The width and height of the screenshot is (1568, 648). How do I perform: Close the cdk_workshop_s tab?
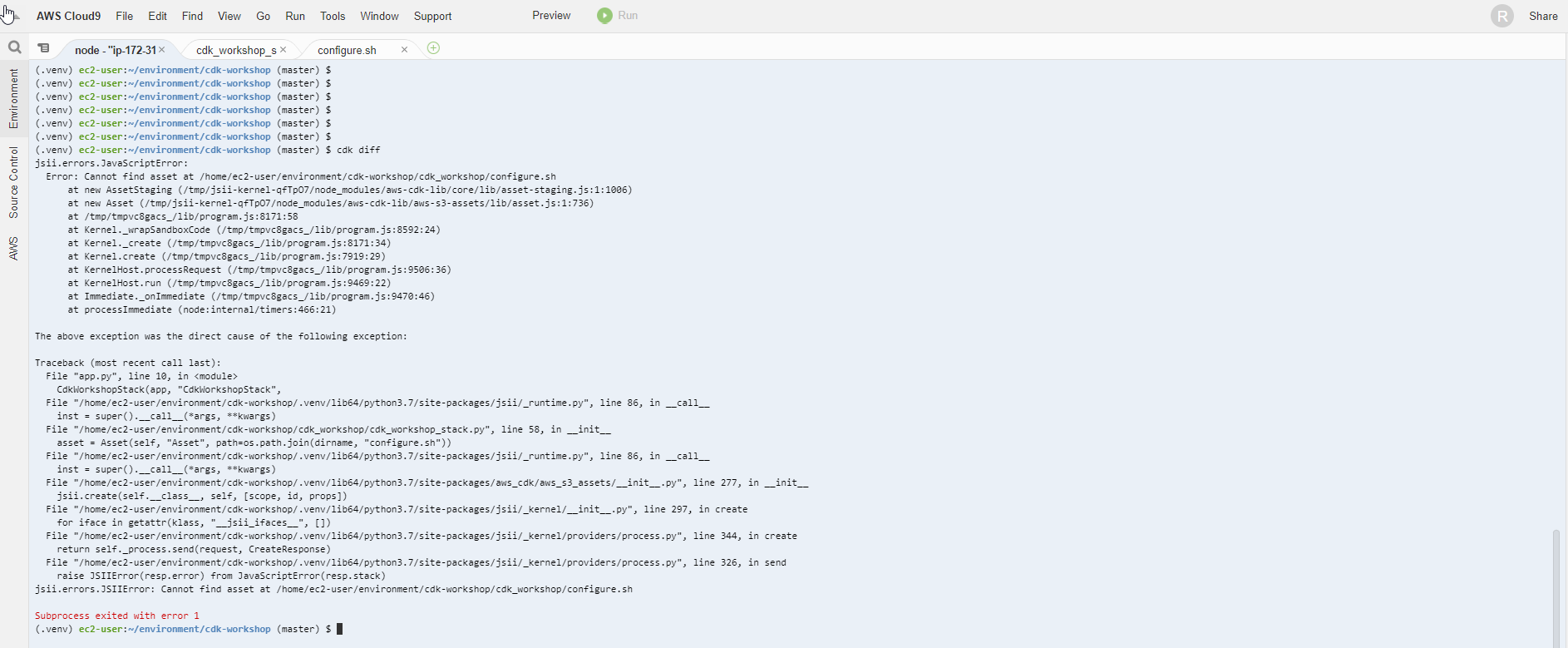tap(284, 50)
